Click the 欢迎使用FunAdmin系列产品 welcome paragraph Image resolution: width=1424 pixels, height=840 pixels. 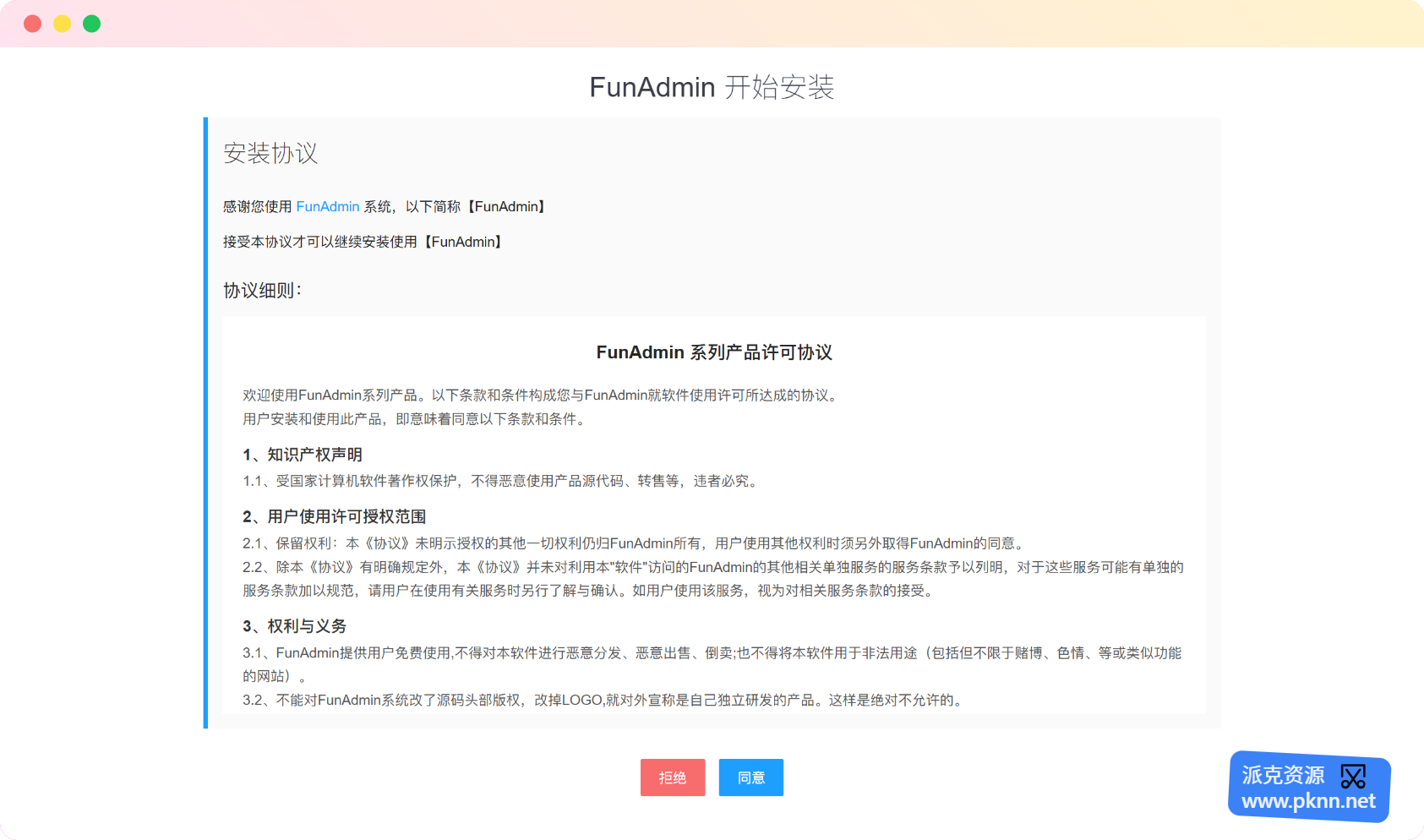click(x=541, y=395)
